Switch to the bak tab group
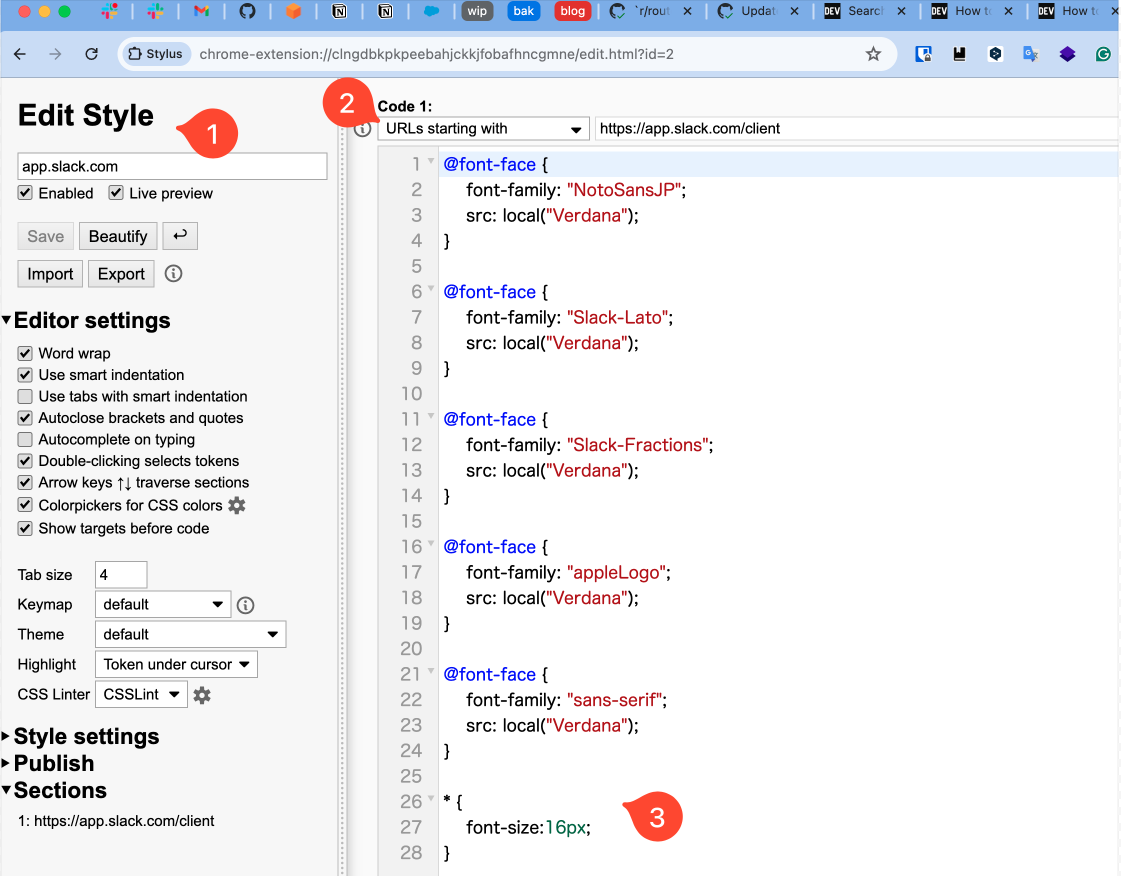This screenshot has height=876, width=1121. tap(523, 11)
